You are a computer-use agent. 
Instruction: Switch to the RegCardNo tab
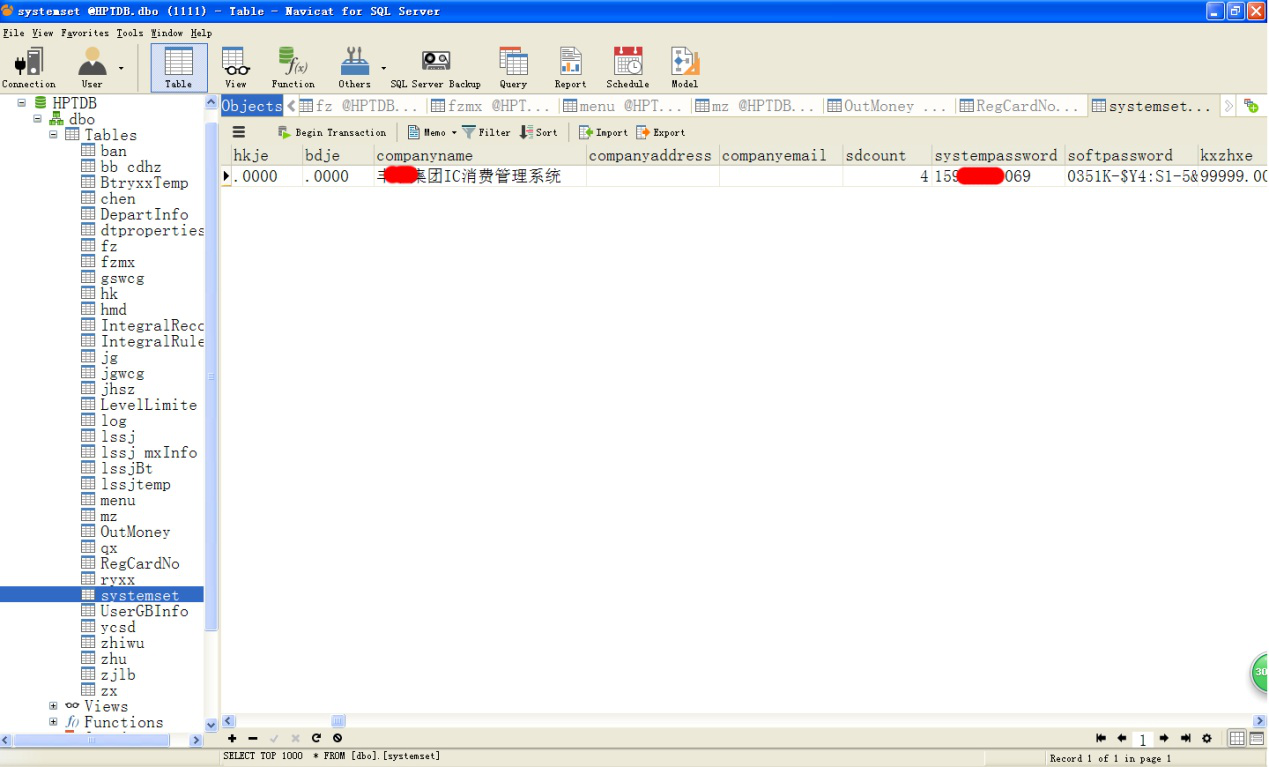click(x=1020, y=106)
